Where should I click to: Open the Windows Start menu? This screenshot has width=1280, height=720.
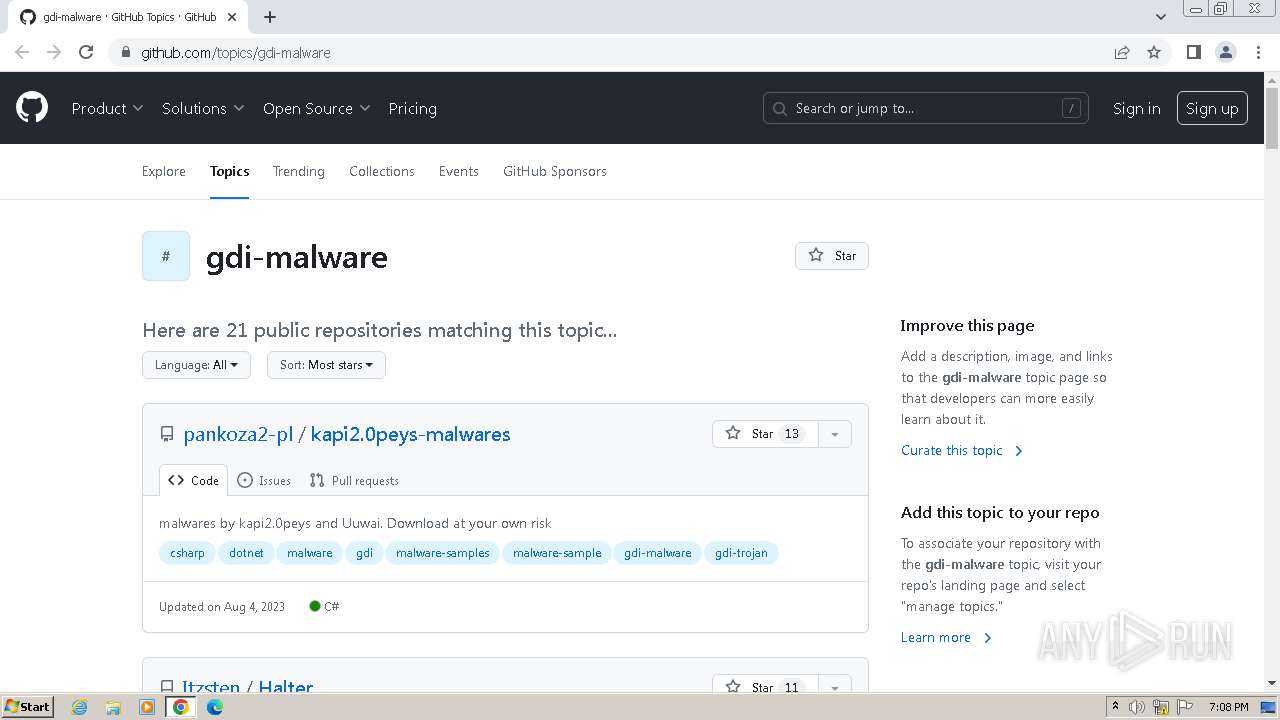[x=28, y=707]
